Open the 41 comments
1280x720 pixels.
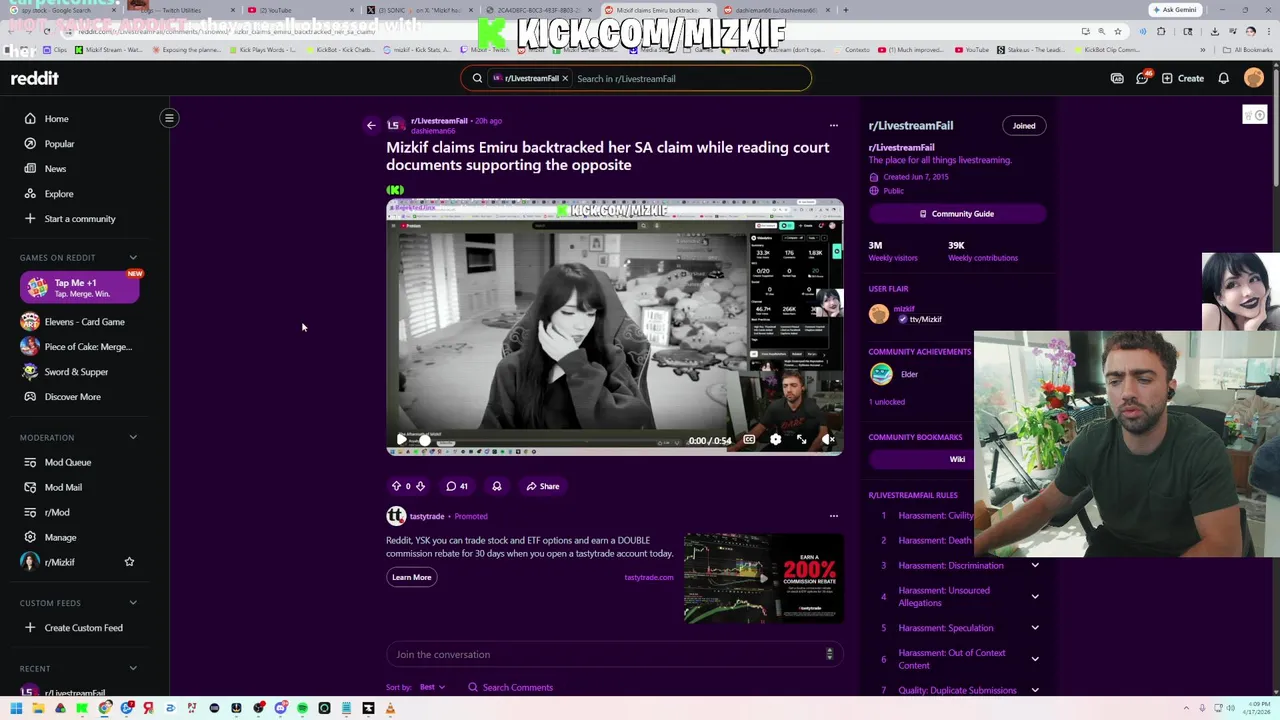pyautogui.click(x=457, y=486)
